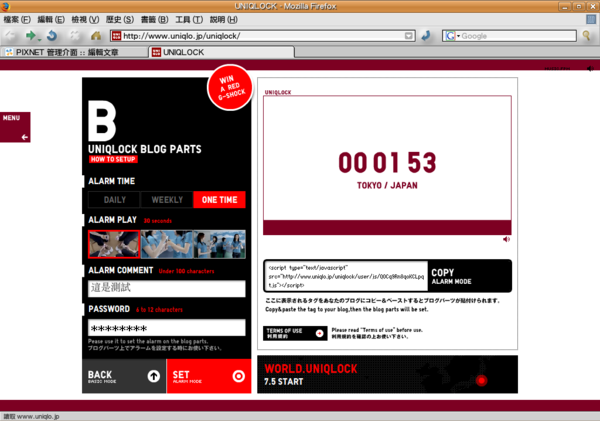Image resolution: width=600 pixels, height=421 pixels.
Task: Open the Google search engine selector
Action: (452, 36)
